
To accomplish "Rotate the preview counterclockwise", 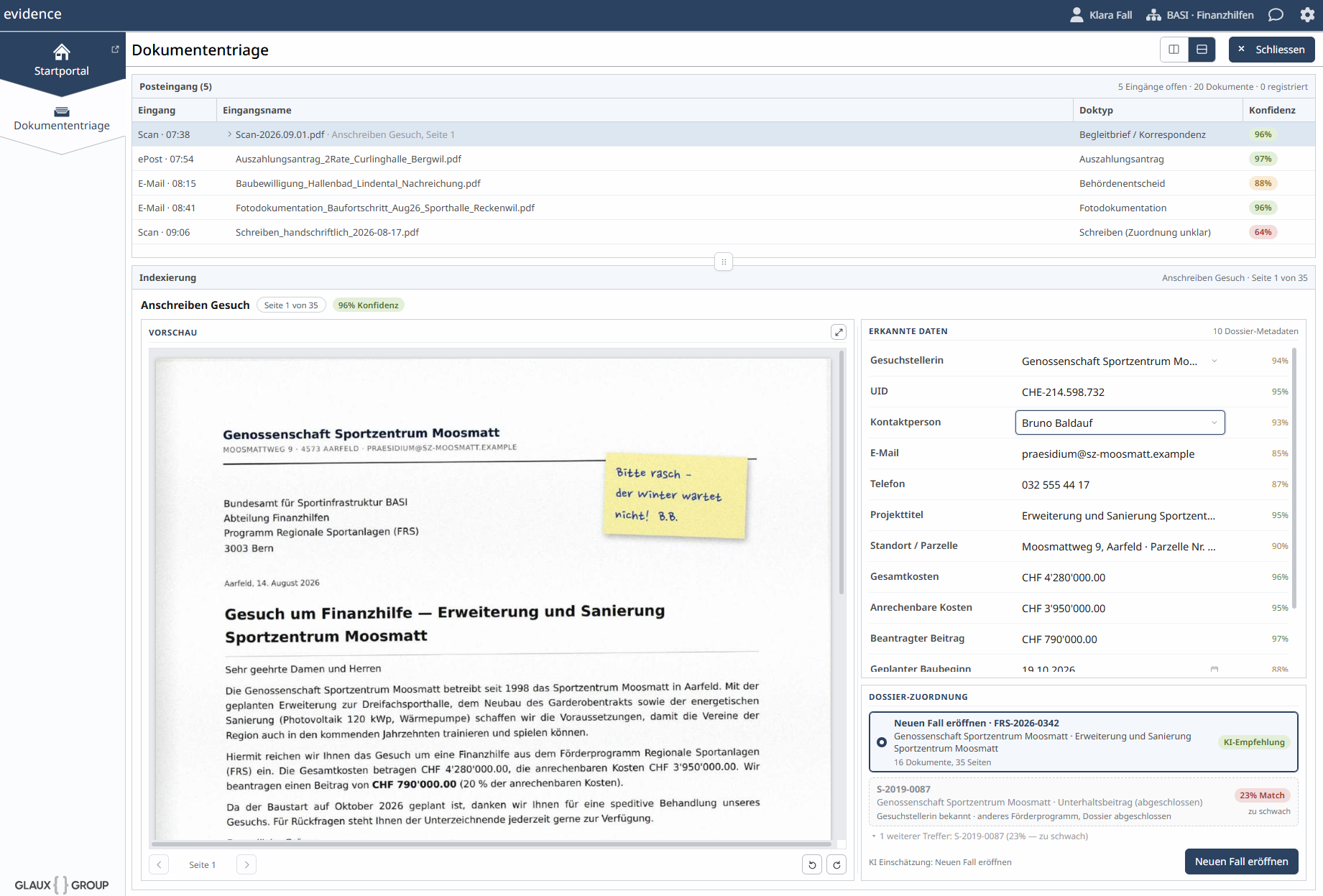I will click(x=812, y=864).
